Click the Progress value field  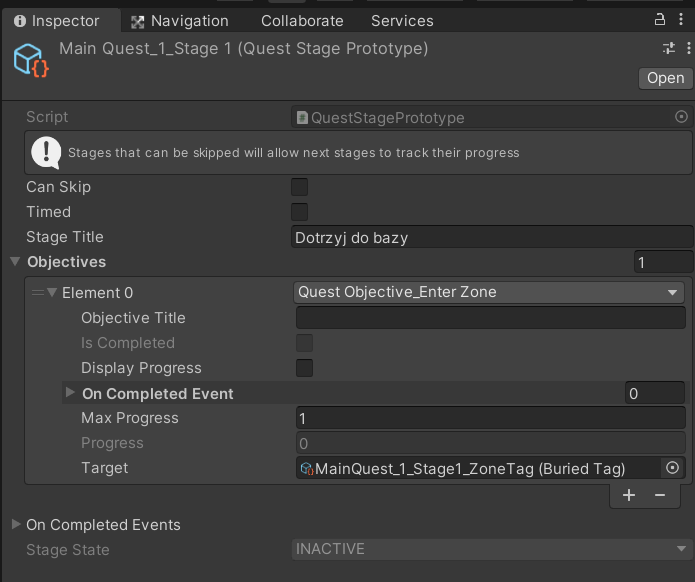(x=491, y=443)
